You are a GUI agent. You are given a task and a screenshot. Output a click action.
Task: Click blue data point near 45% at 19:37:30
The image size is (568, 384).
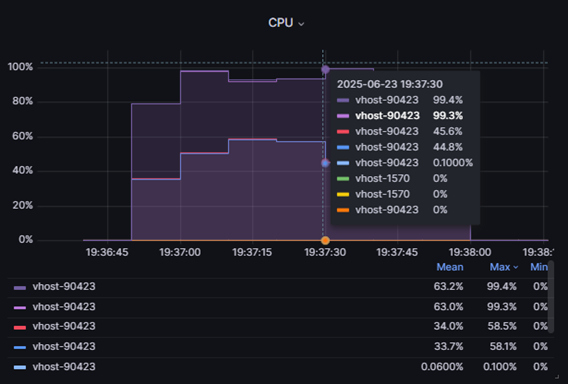(325, 163)
